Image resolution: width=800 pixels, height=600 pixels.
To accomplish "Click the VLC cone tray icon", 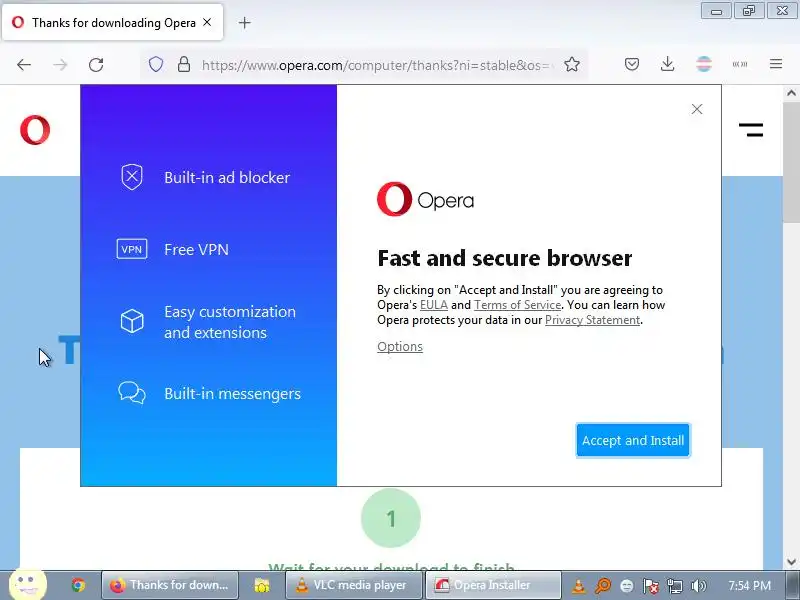I will [579, 586].
